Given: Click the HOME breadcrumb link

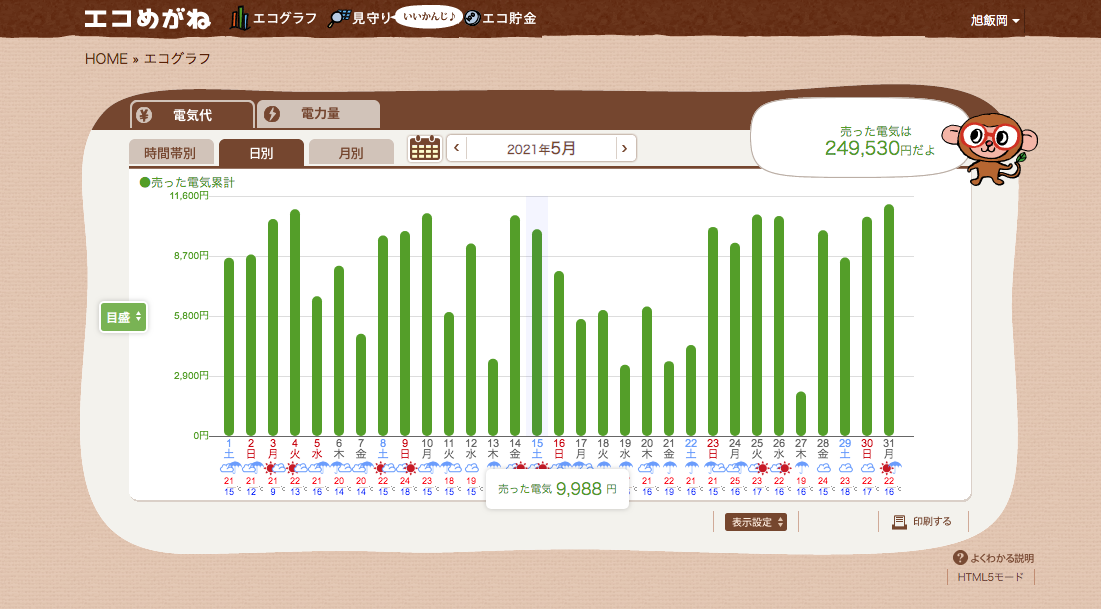Looking at the screenshot, I should [106, 59].
